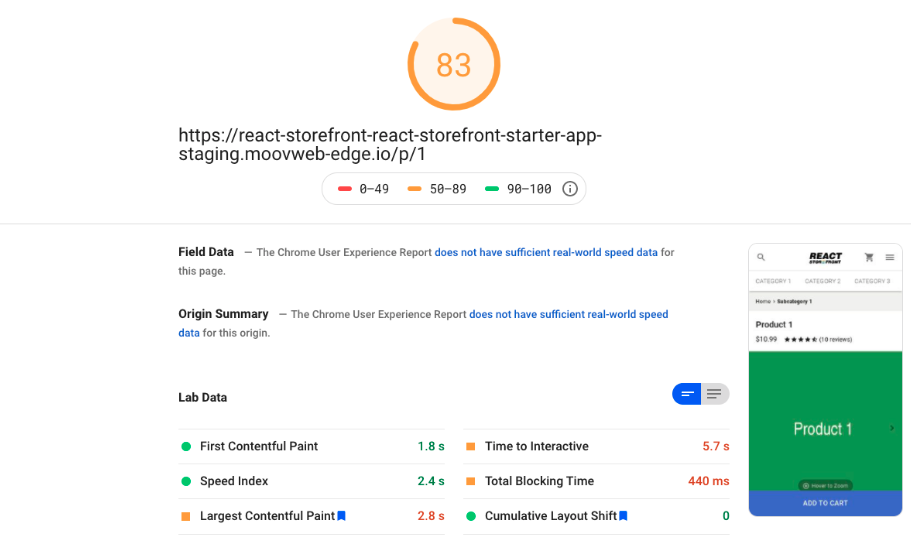The width and height of the screenshot is (911, 551).
Task: Click the 83 performance score gauge
Action: 454,64
